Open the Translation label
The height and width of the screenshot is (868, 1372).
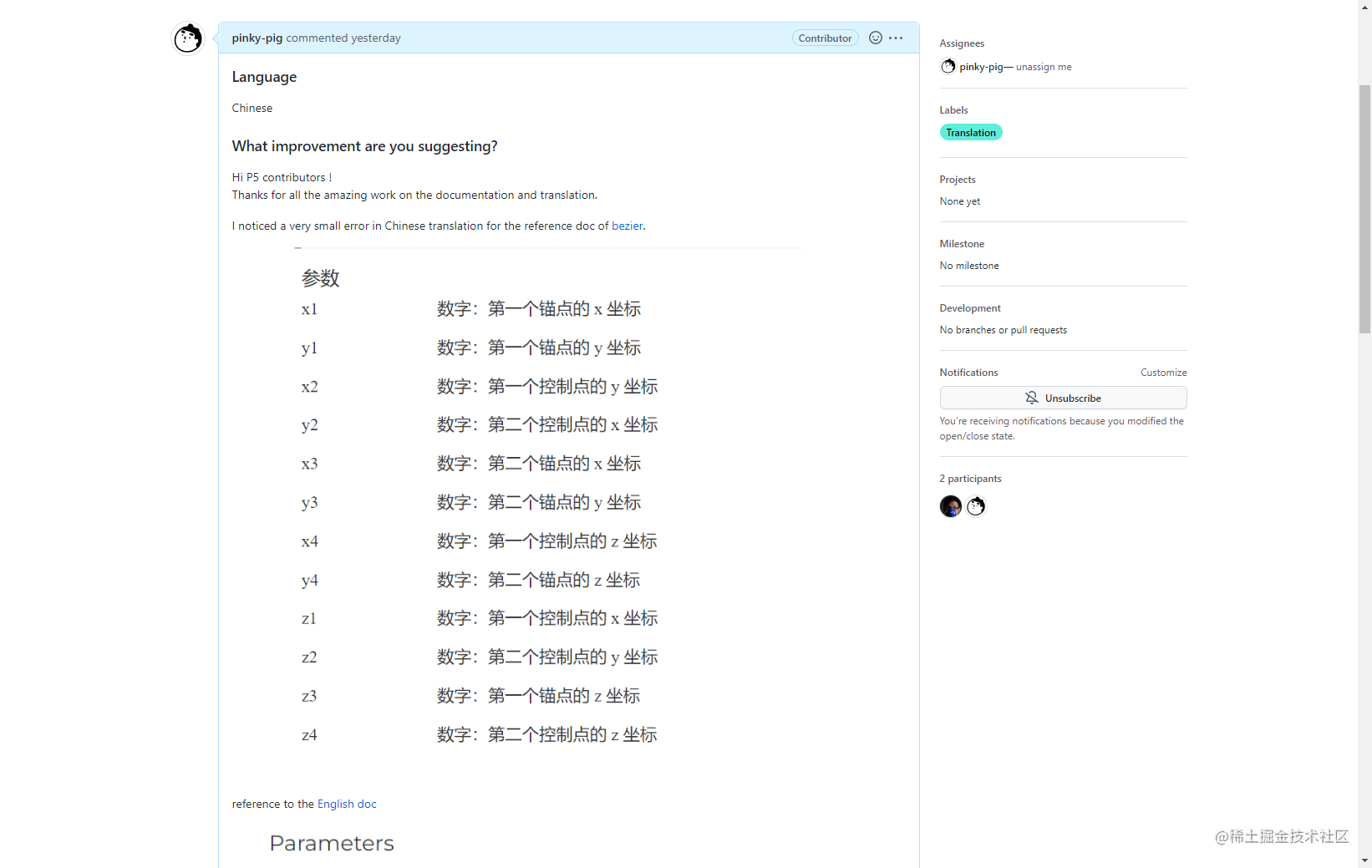click(x=971, y=132)
